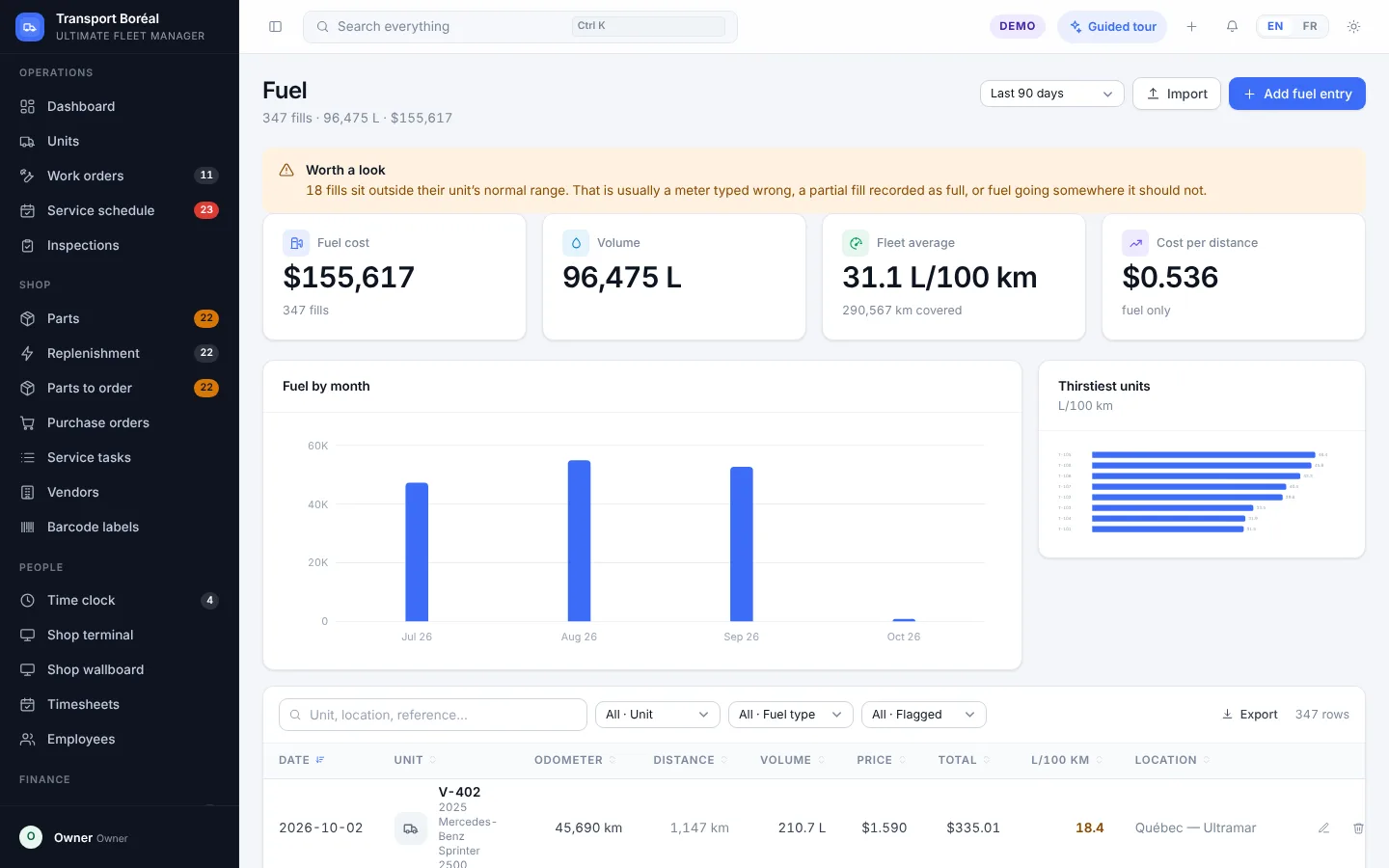
Task: Click the unit, location, reference search box
Action: 433,715
